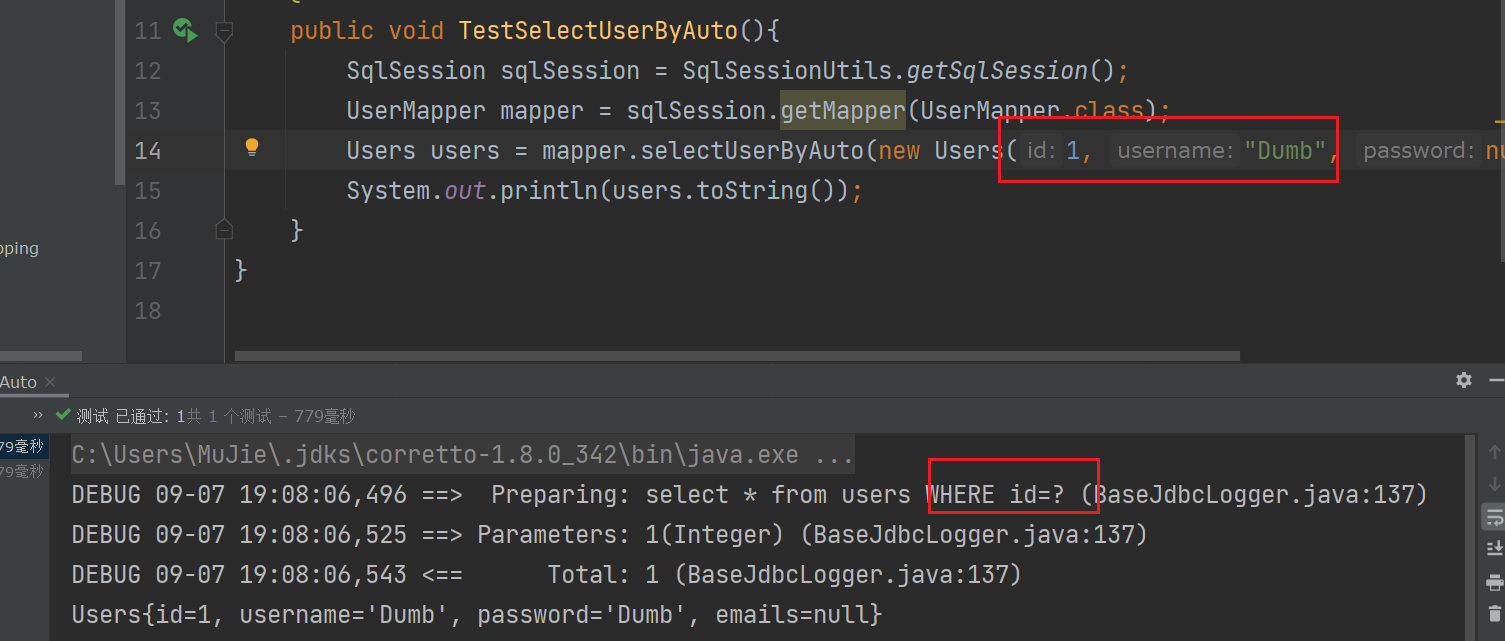Minimize the Run tool window
Viewport: 1505px width, 641px height.
(1497, 380)
